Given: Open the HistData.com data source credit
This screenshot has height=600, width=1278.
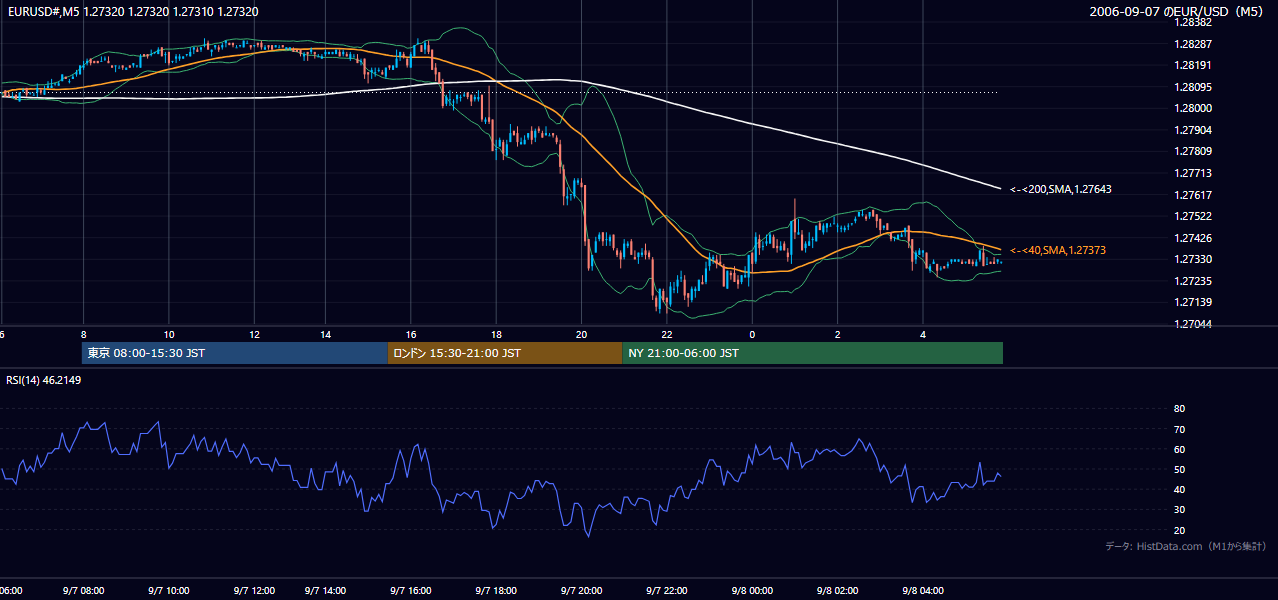Looking at the screenshot, I should coord(1186,546).
